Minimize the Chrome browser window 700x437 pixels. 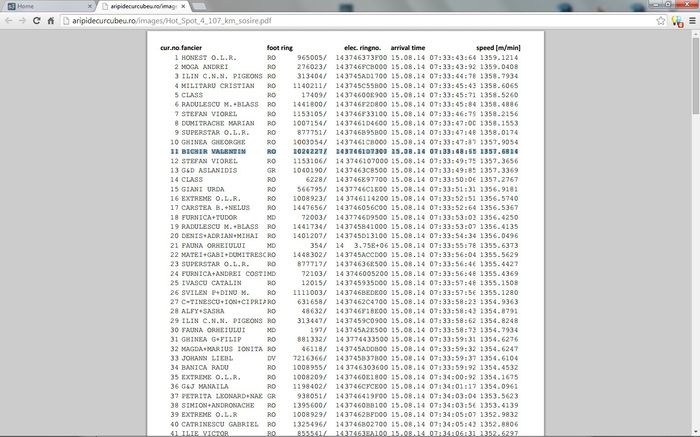pyautogui.click(x=640, y=5)
